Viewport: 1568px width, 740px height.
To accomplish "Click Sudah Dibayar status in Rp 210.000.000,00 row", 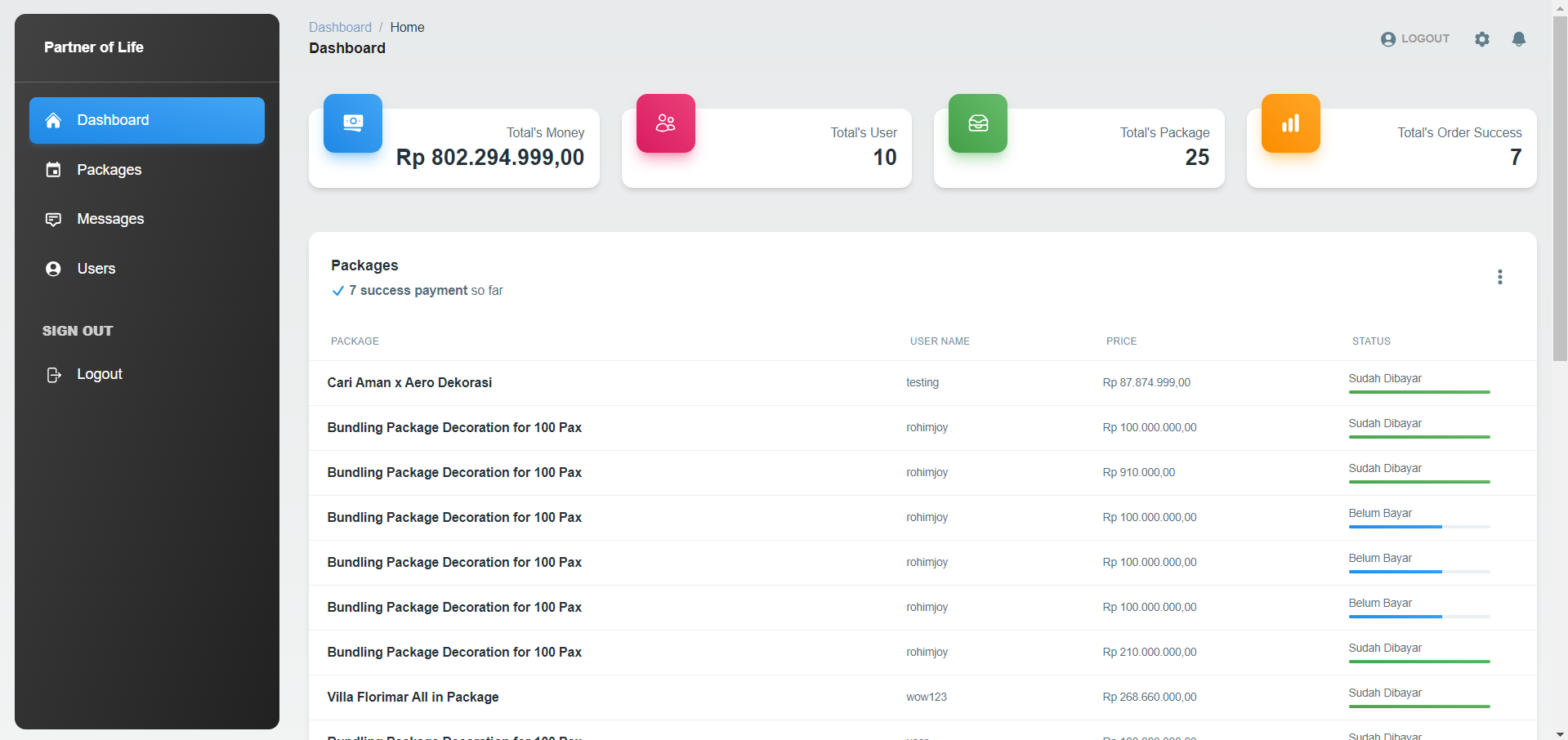I will (1385, 648).
